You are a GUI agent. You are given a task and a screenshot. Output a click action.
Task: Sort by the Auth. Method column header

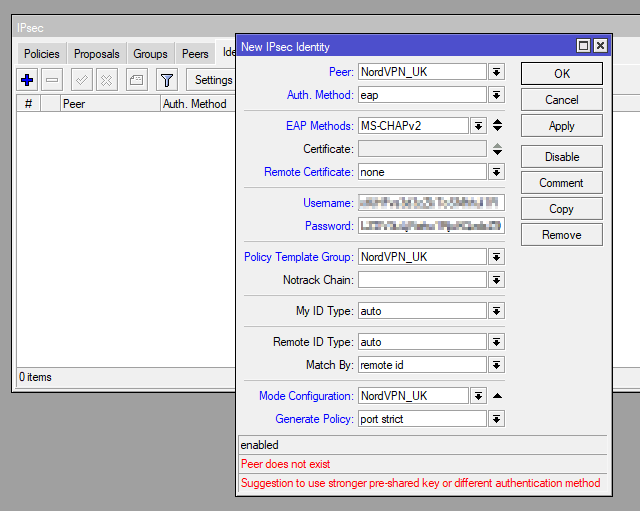coord(198,104)
